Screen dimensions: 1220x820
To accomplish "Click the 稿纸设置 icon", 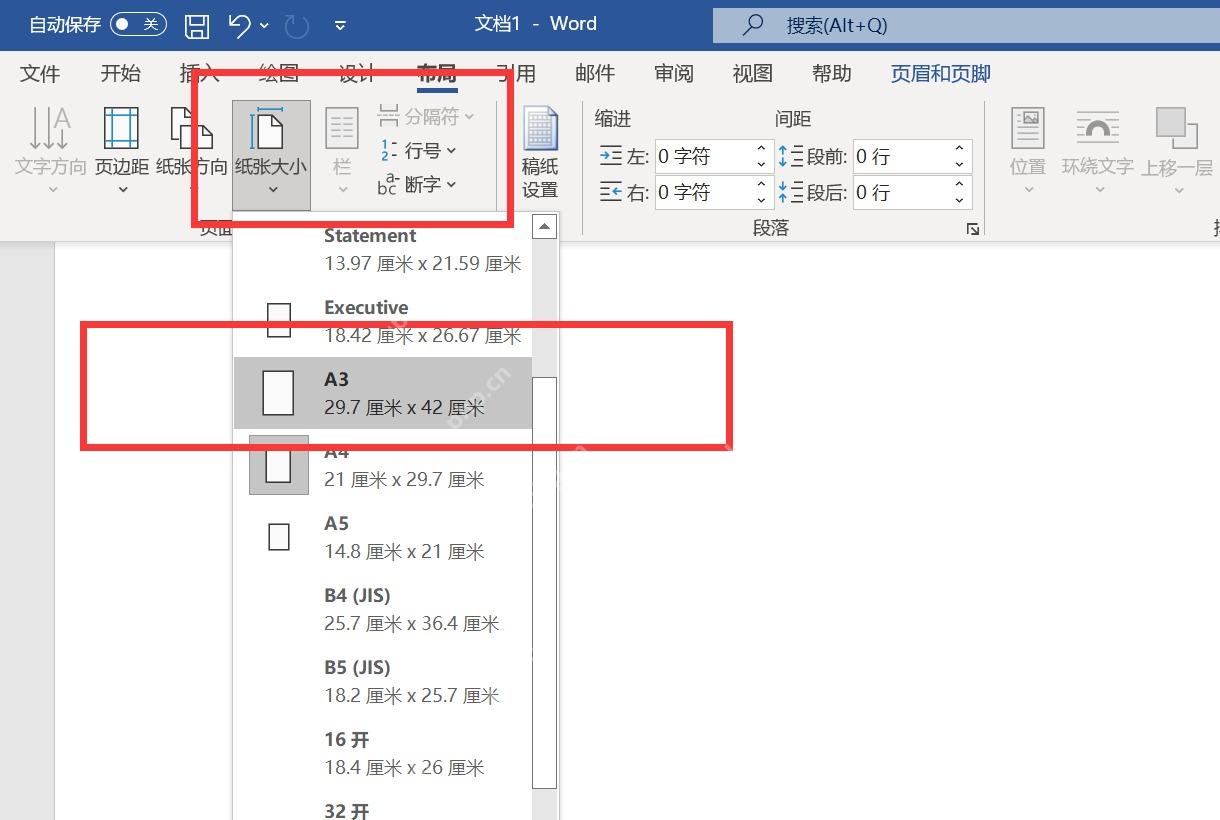I will tap(540, 130).
